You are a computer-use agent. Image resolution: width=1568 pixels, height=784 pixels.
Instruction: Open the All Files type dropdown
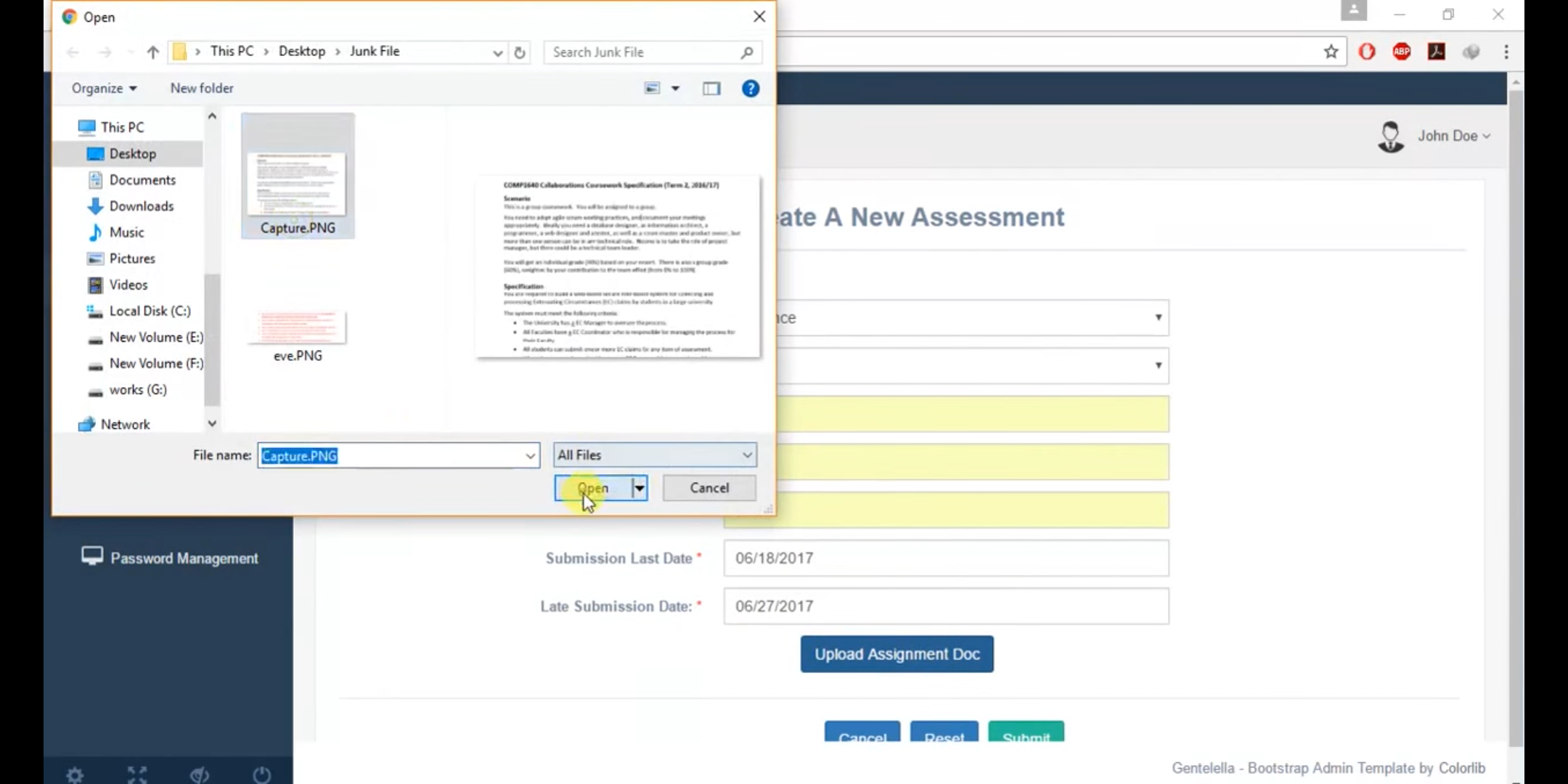click(x=655, y=455)
